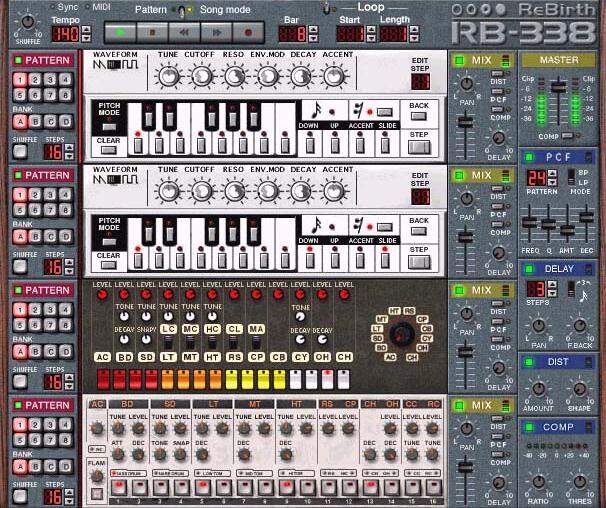This screenshot has height=508, width=606.
Task: Select bank C in first synth section
Action: coord(51,121)
